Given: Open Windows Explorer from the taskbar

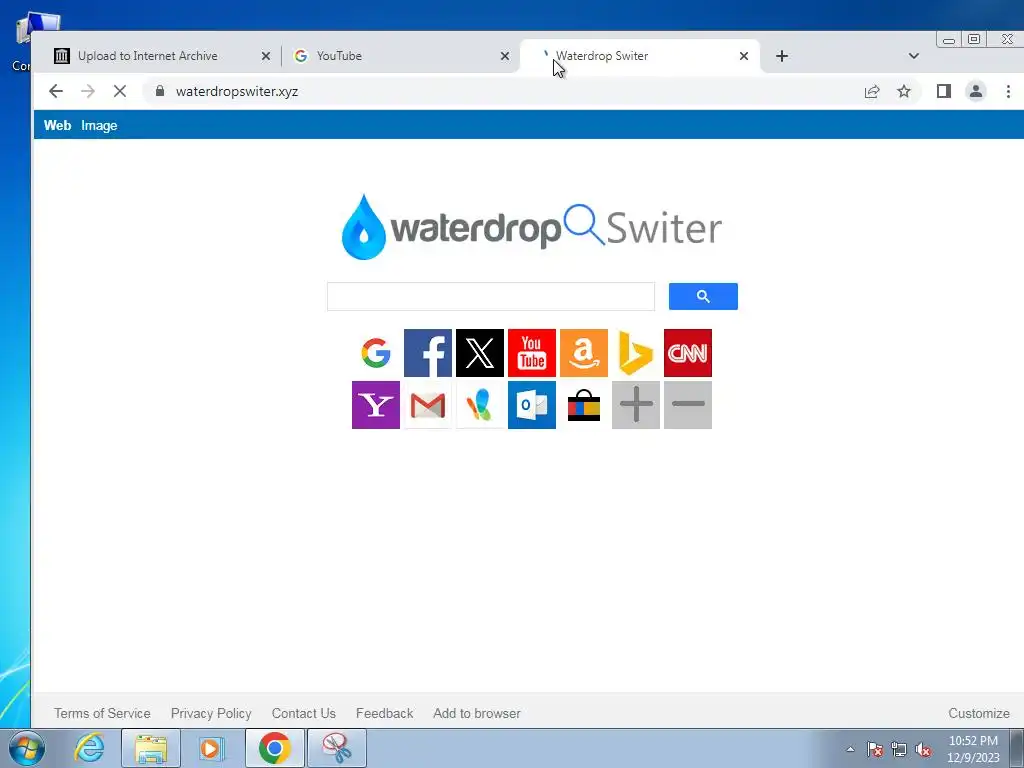Looking at the screenshot, I should 151,748.
